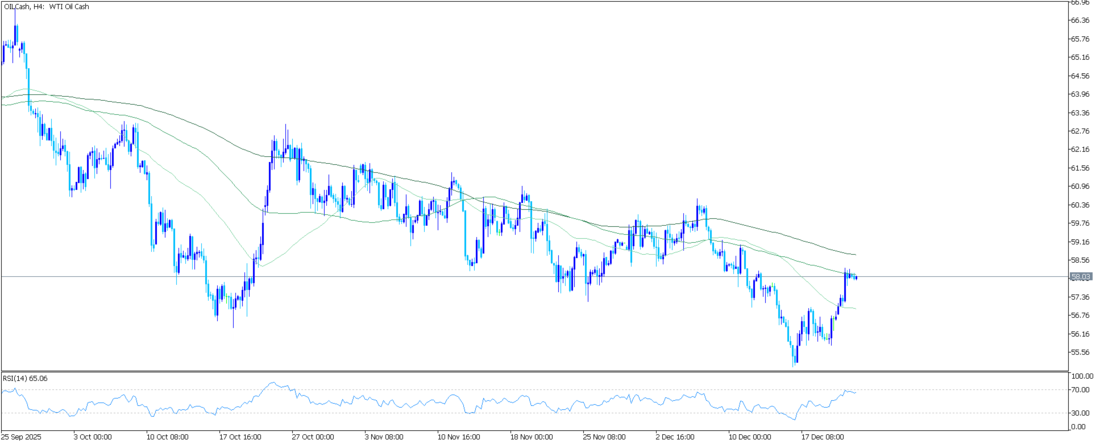Screen dimensions: 1100x444
Task: Click the 25 Sep 2025 date label
Action: coord(21,437)
